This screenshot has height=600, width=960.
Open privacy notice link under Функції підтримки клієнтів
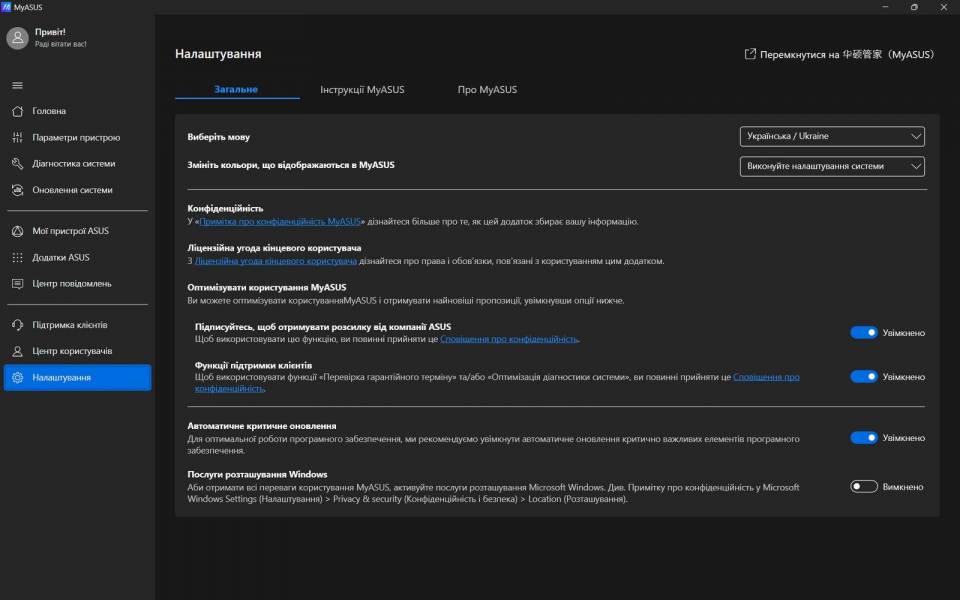click(x=497, y=383)
